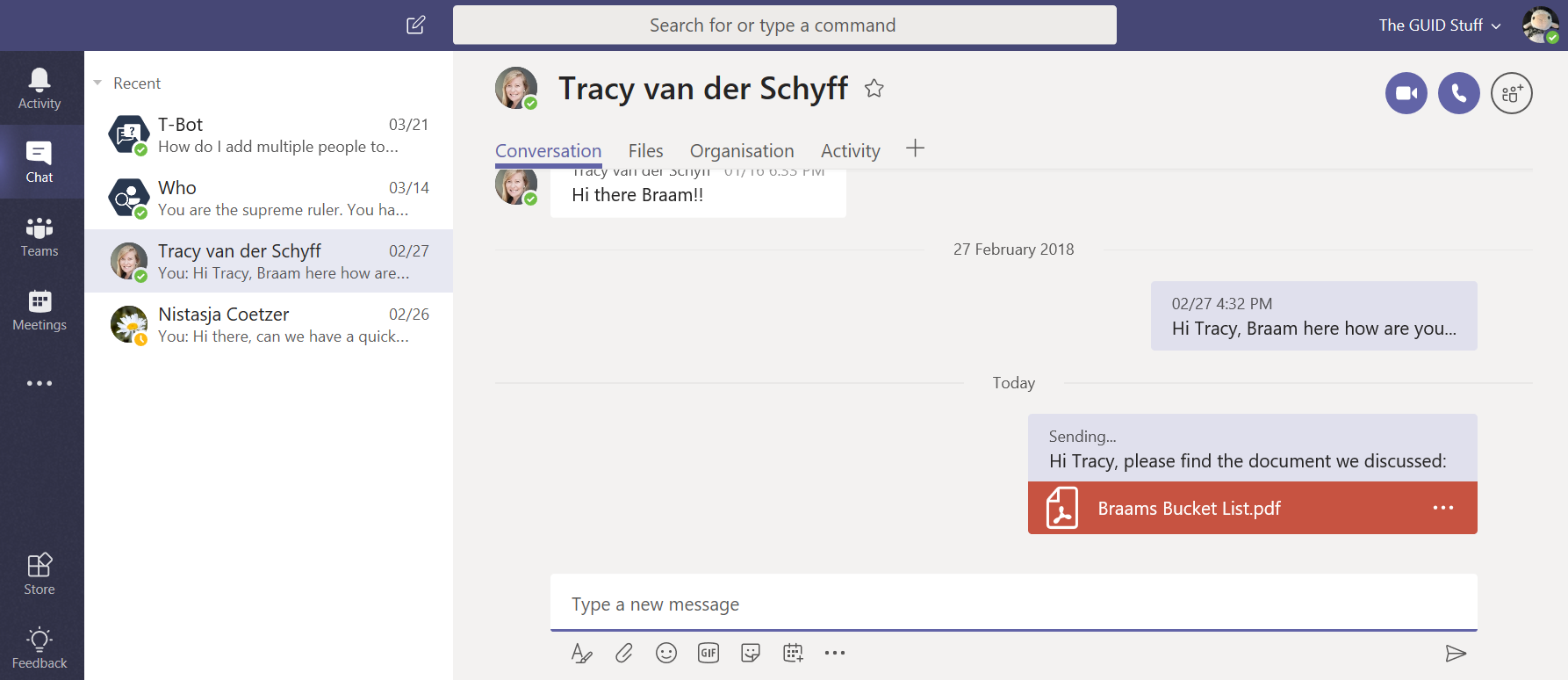This screenshot has height=680, width=1568.
Task: Go to Teams in the sidebar
Action: (40, 237)
